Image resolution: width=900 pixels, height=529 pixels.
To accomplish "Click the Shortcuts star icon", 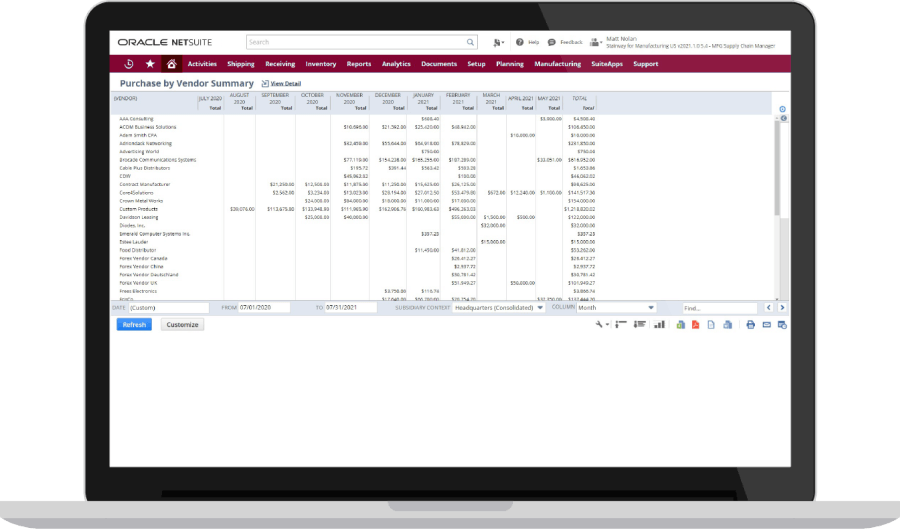I will [150, 64].
